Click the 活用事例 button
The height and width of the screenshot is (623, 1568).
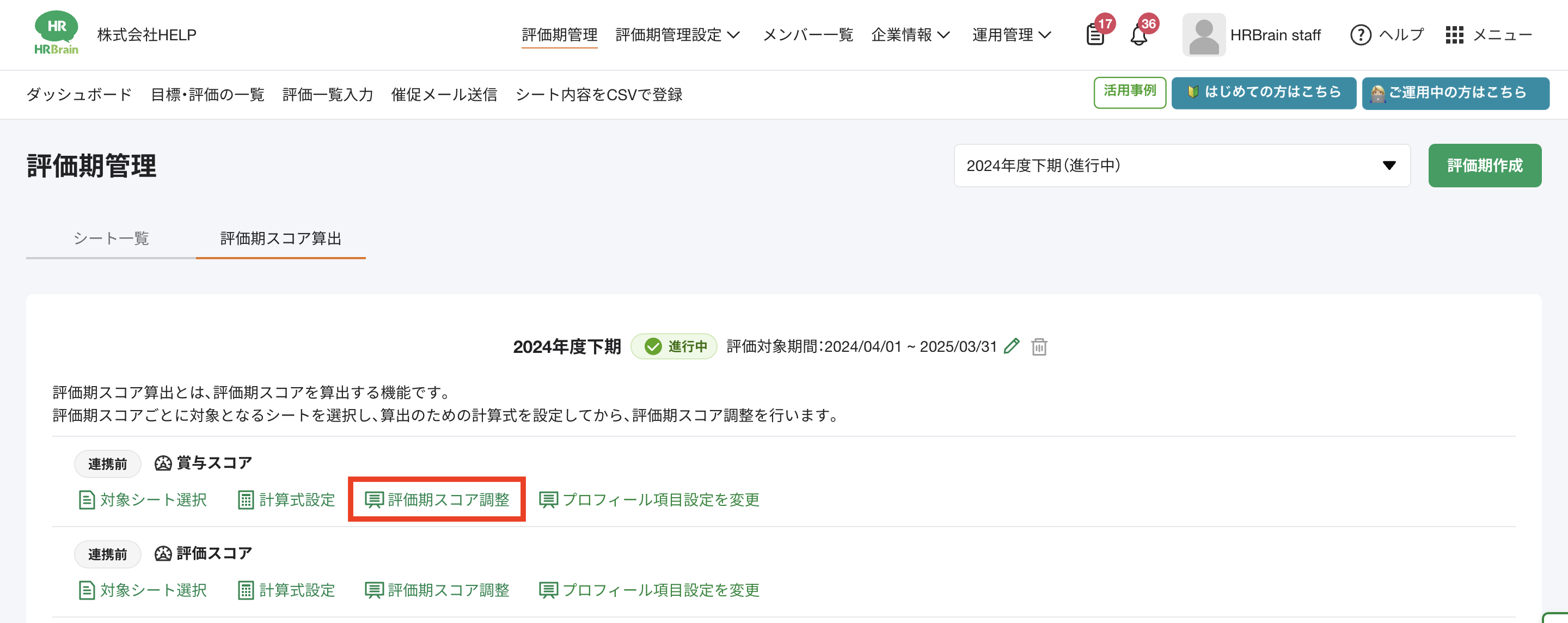click(1129, 92)
